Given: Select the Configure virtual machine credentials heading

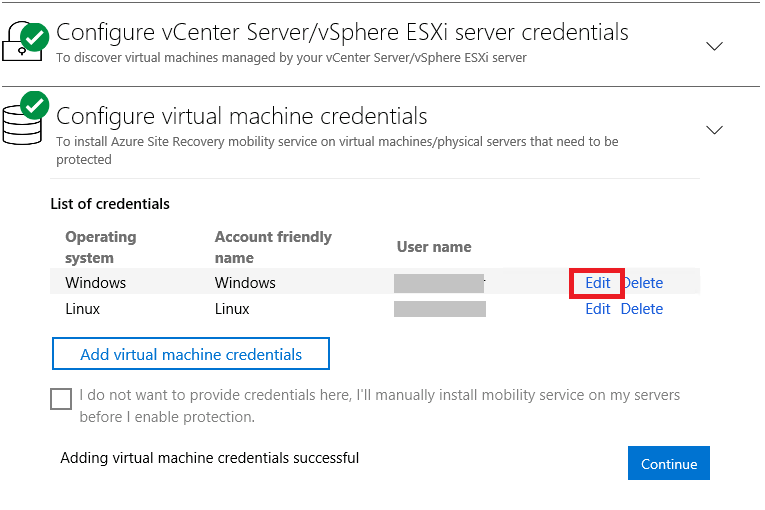Looking at the screenshot, I should pyautogui.click(x=242, y=116).
